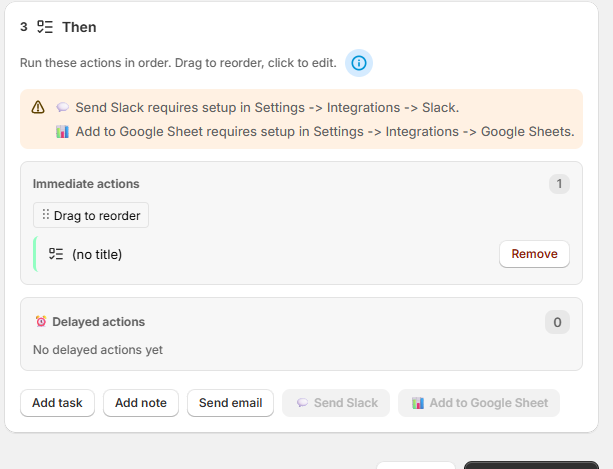Click 'Add to Google Sheet requires setup' text

point(325,132)
